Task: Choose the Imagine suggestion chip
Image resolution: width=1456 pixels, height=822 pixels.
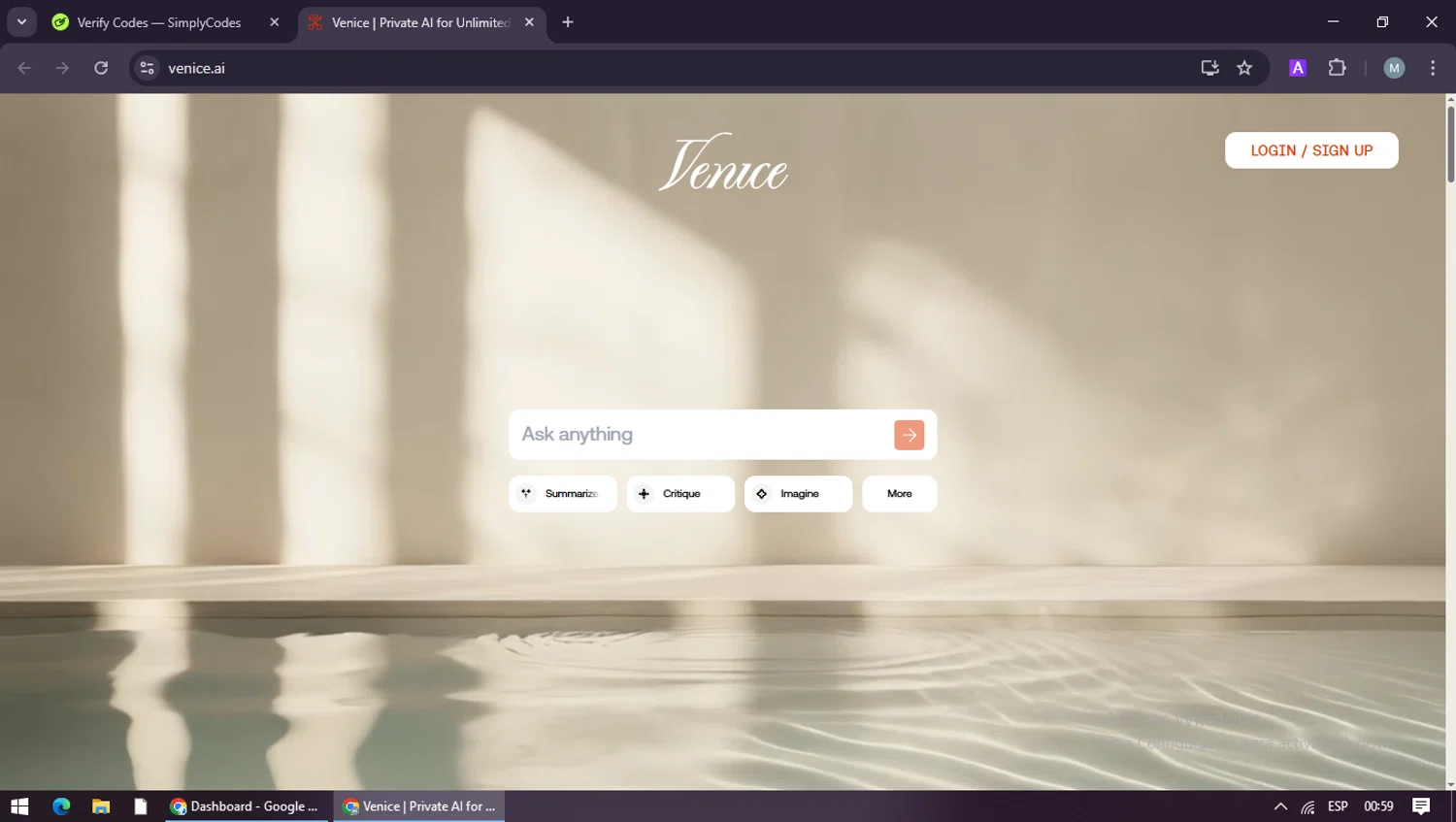Action: click(x=798, y=494)
